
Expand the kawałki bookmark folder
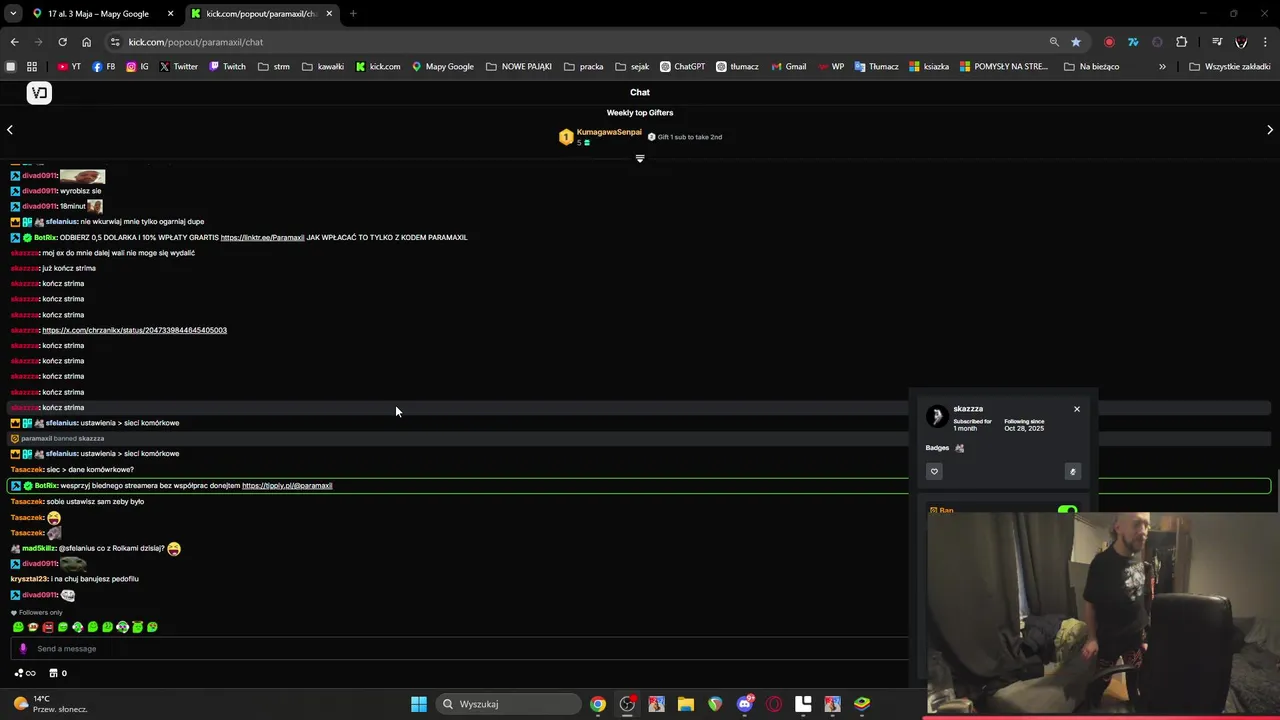[x=323, y=67]
